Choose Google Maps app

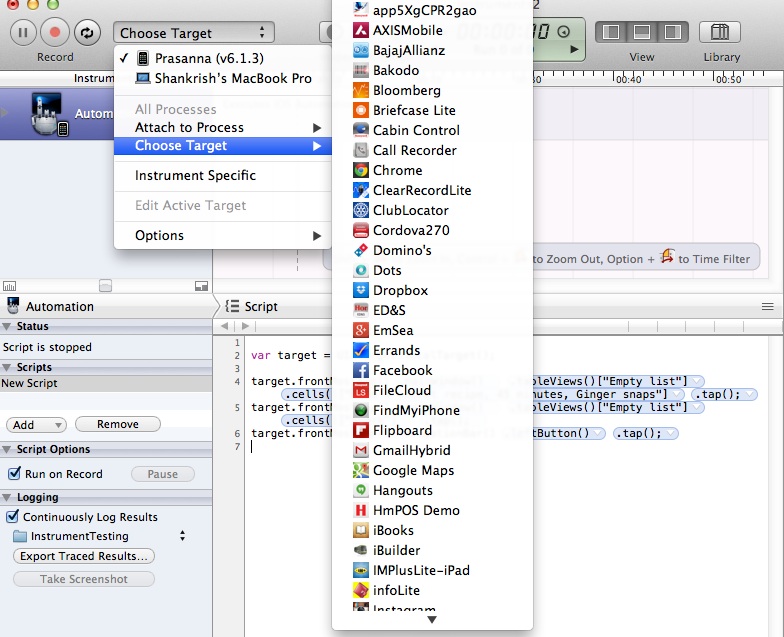point(432,470)
